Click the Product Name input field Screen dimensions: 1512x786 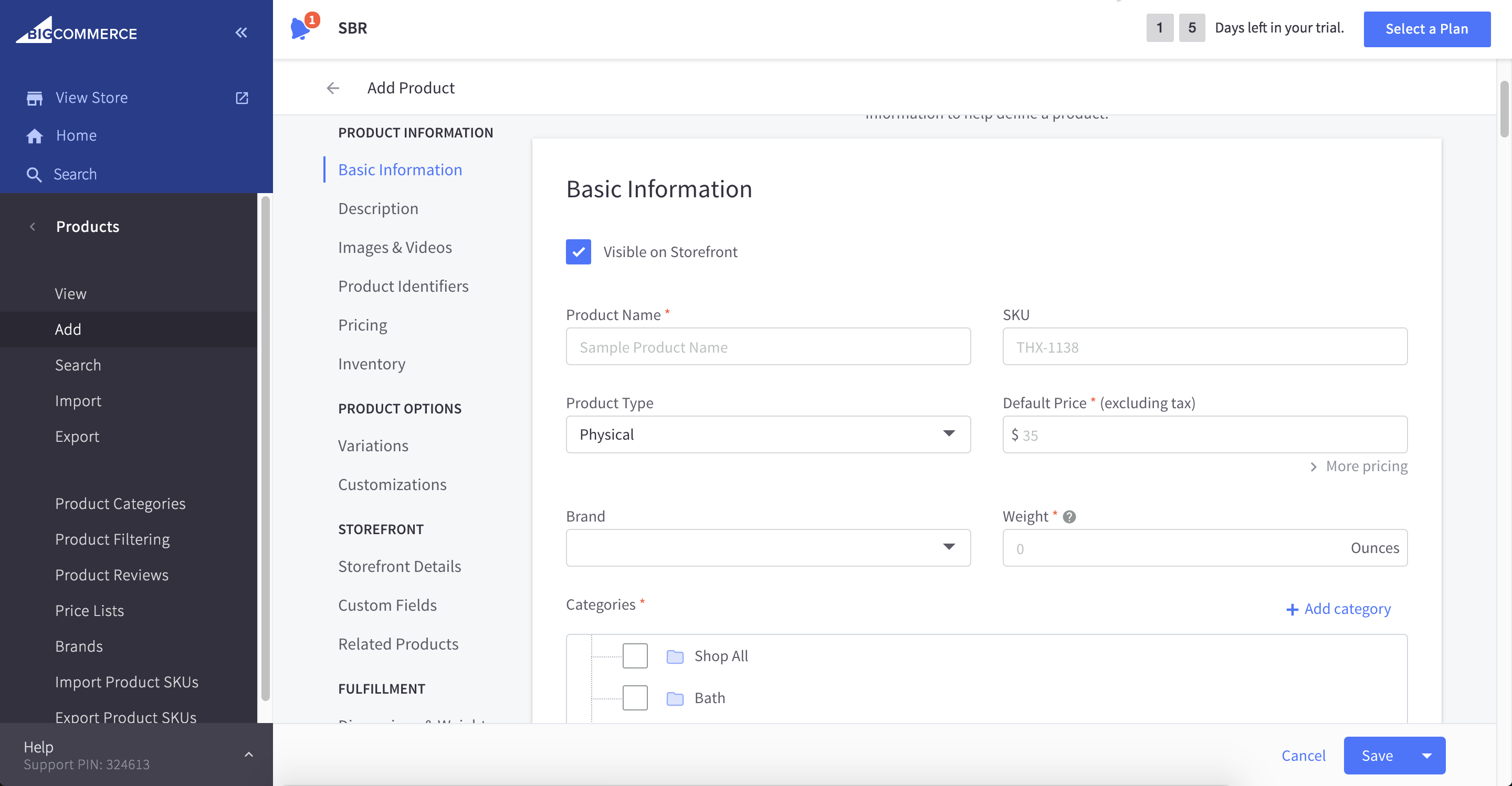tap(768, 347)
